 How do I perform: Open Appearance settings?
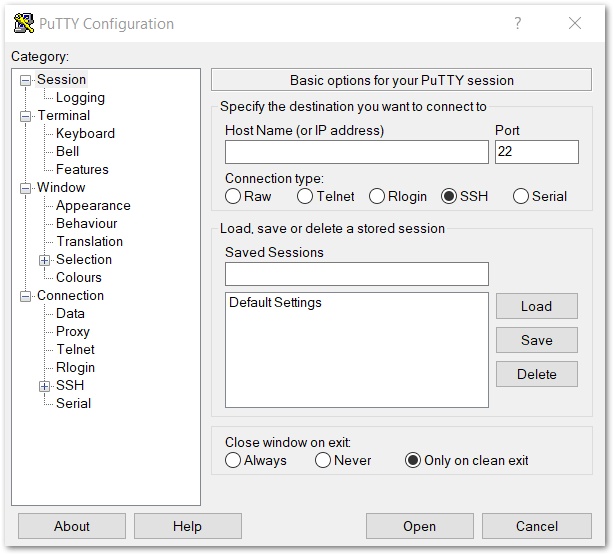[93, 206]
